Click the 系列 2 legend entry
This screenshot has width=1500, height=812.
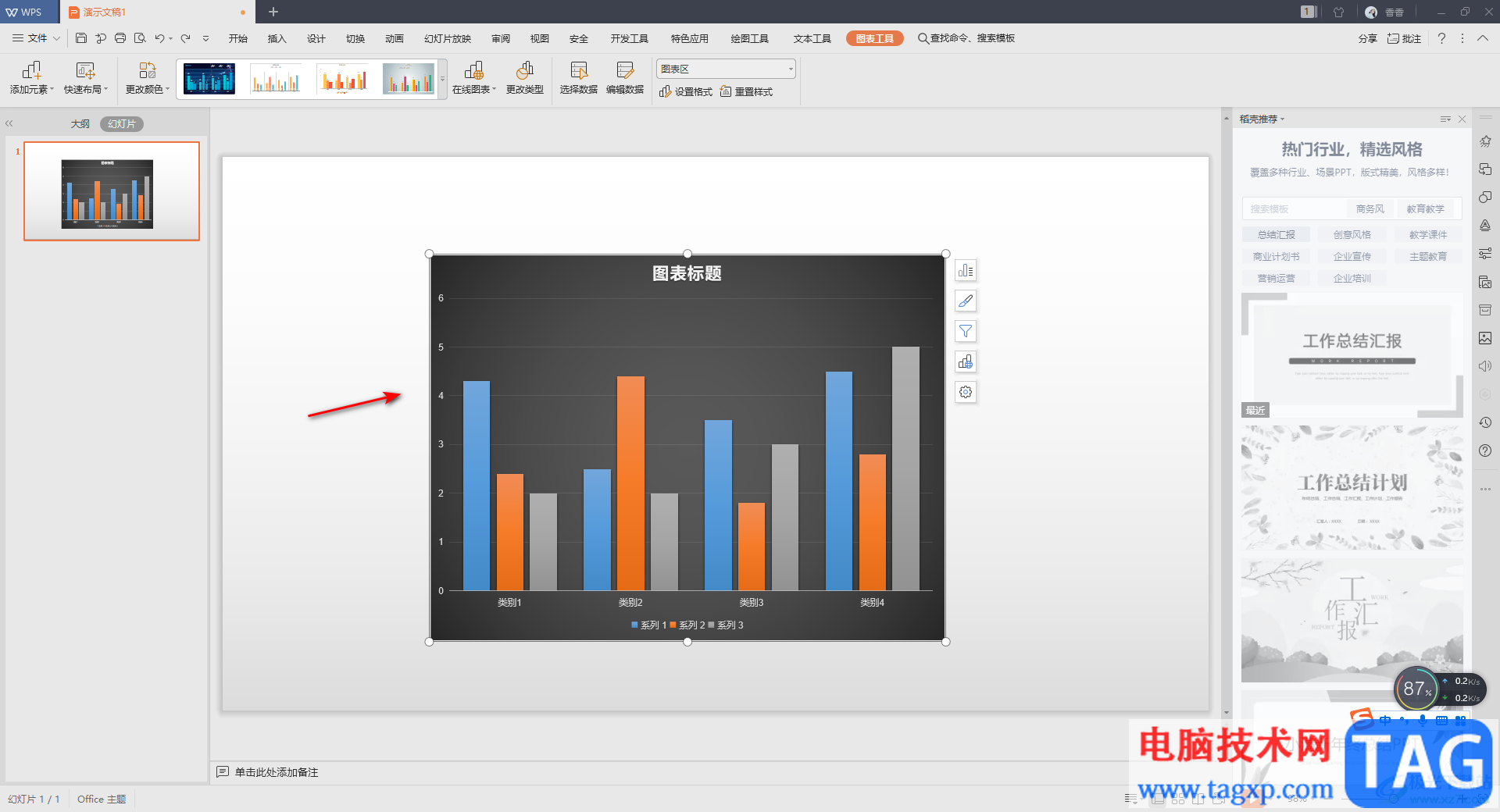[x=687, y=625]
